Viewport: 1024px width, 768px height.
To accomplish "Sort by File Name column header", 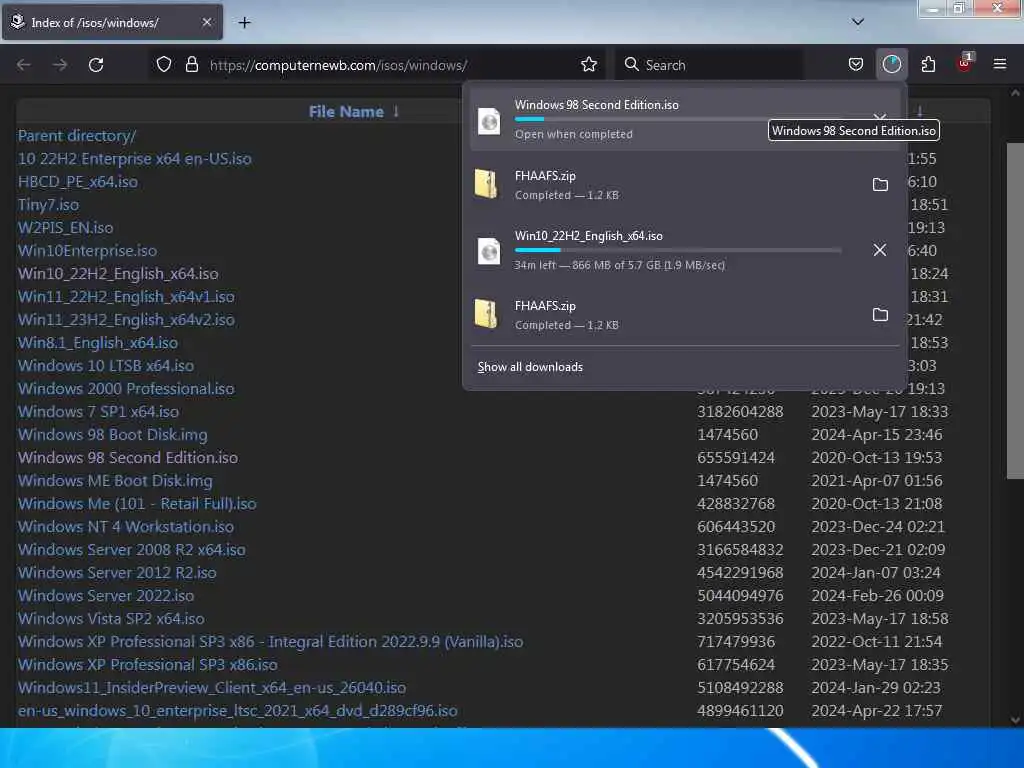I will pos(346,112).
